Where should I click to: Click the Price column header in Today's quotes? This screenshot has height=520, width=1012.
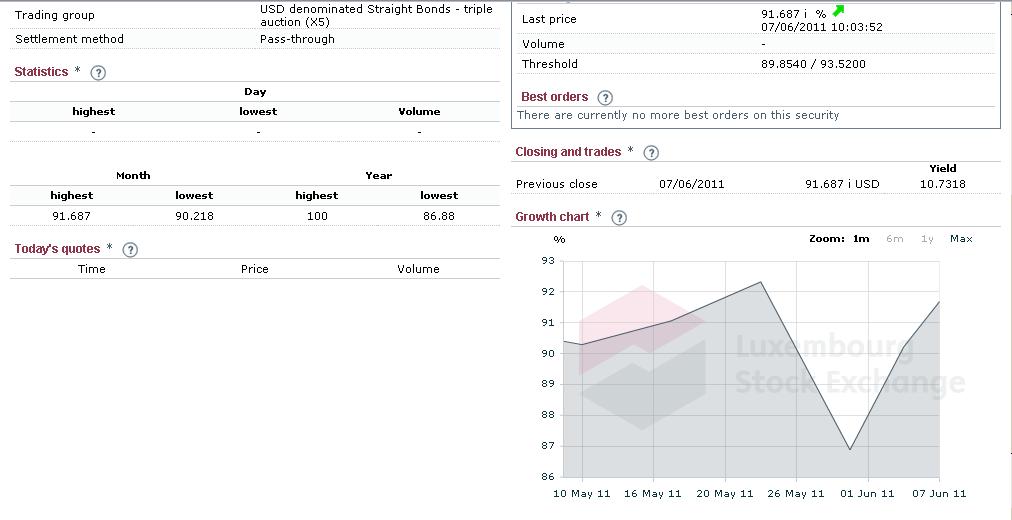(255, 269)
